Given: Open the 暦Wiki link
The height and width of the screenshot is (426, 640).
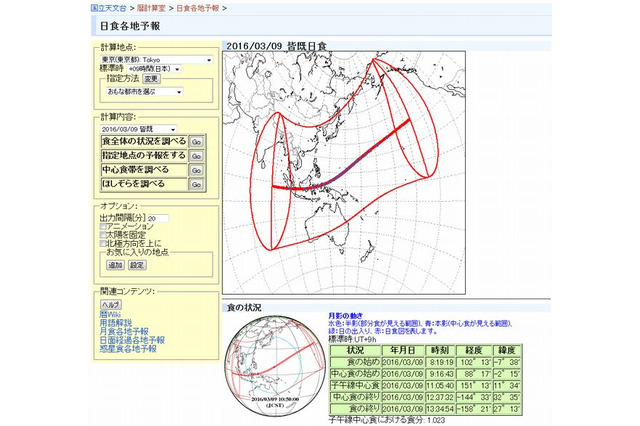Looking at the screenshot, I should click(110, 314).
